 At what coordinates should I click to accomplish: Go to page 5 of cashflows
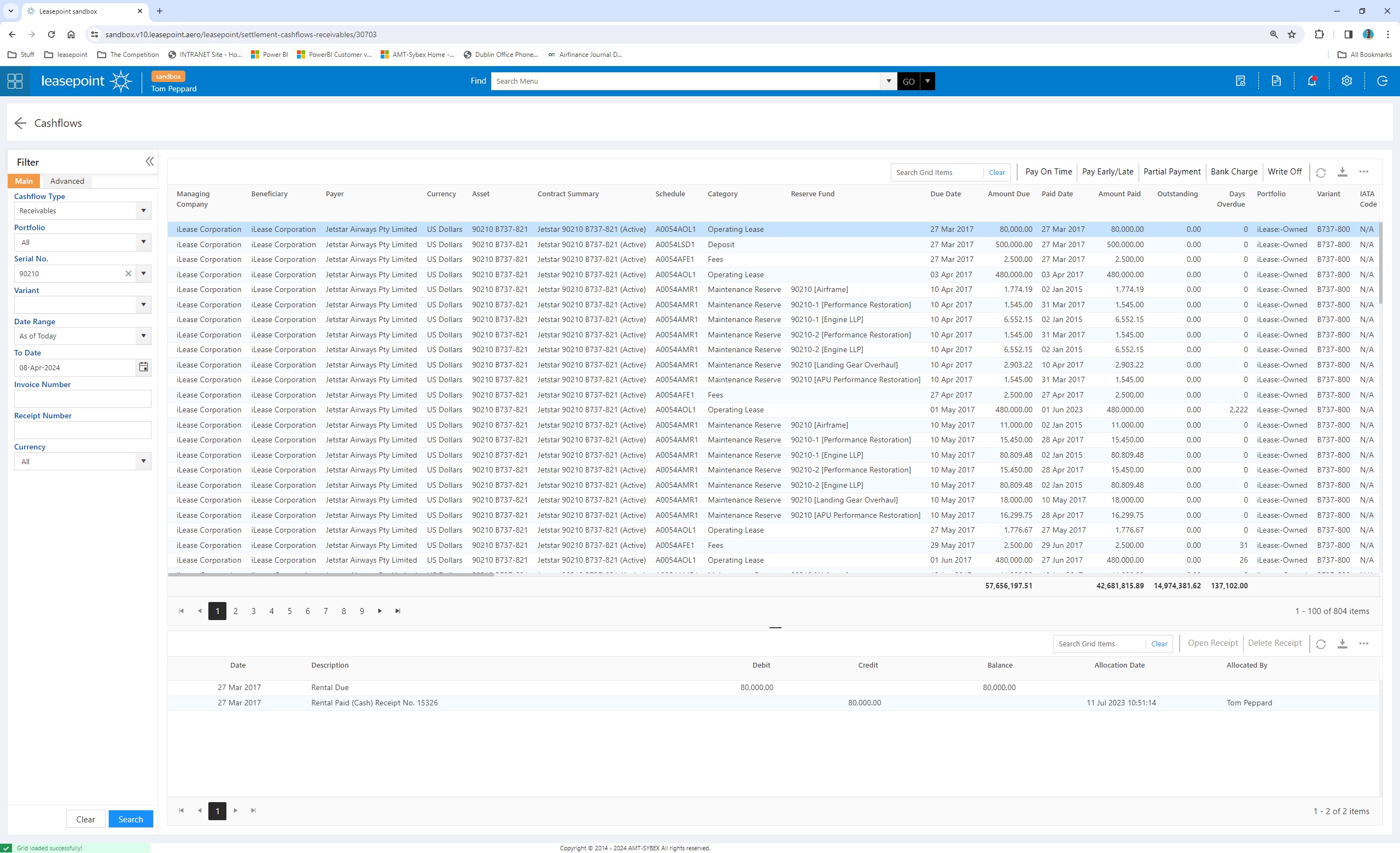coord(289,611)
